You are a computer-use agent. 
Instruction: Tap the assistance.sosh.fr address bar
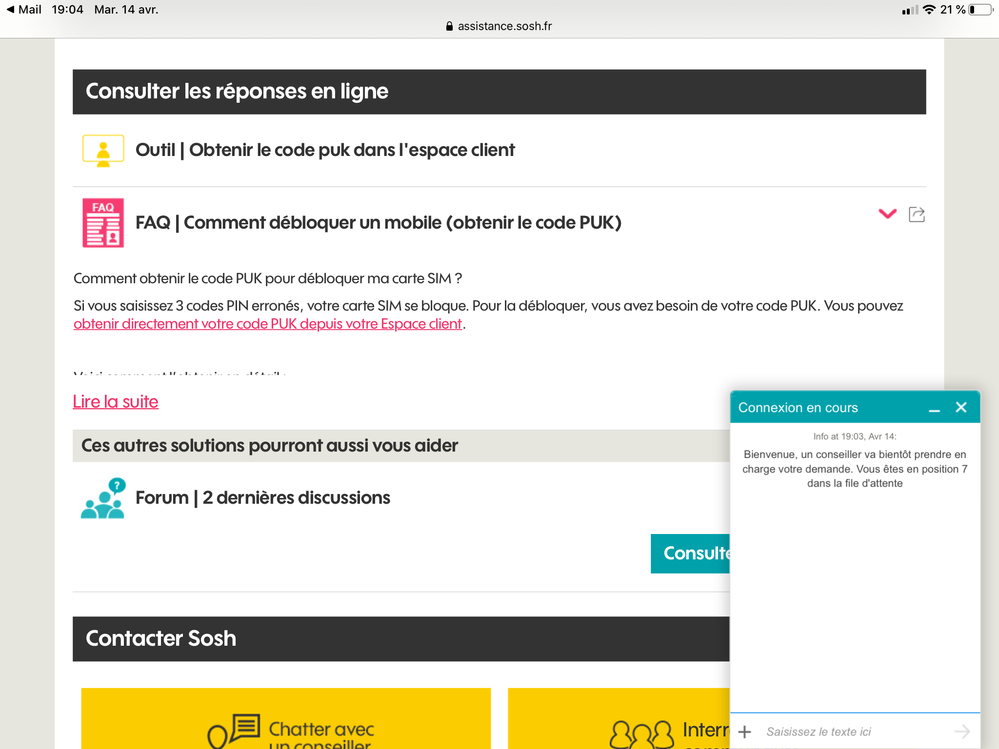[x=499, y=26]
